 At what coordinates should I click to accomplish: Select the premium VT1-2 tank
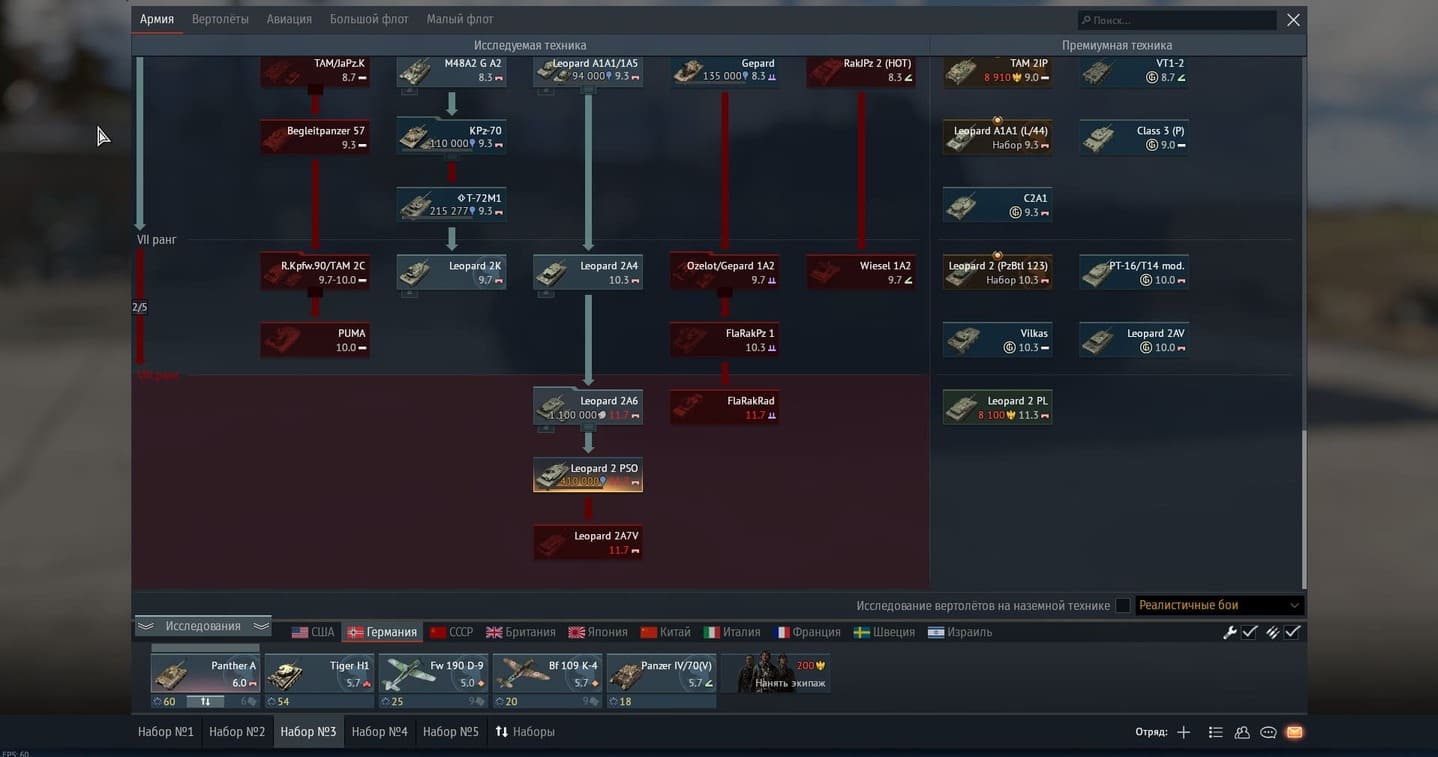point(1134,71)
